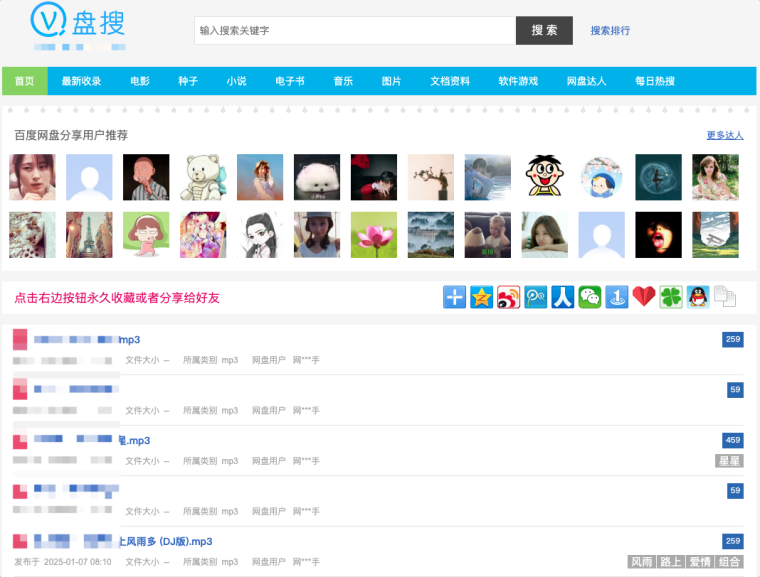
Task: Open 小说 navigation item
Action: 237,81
